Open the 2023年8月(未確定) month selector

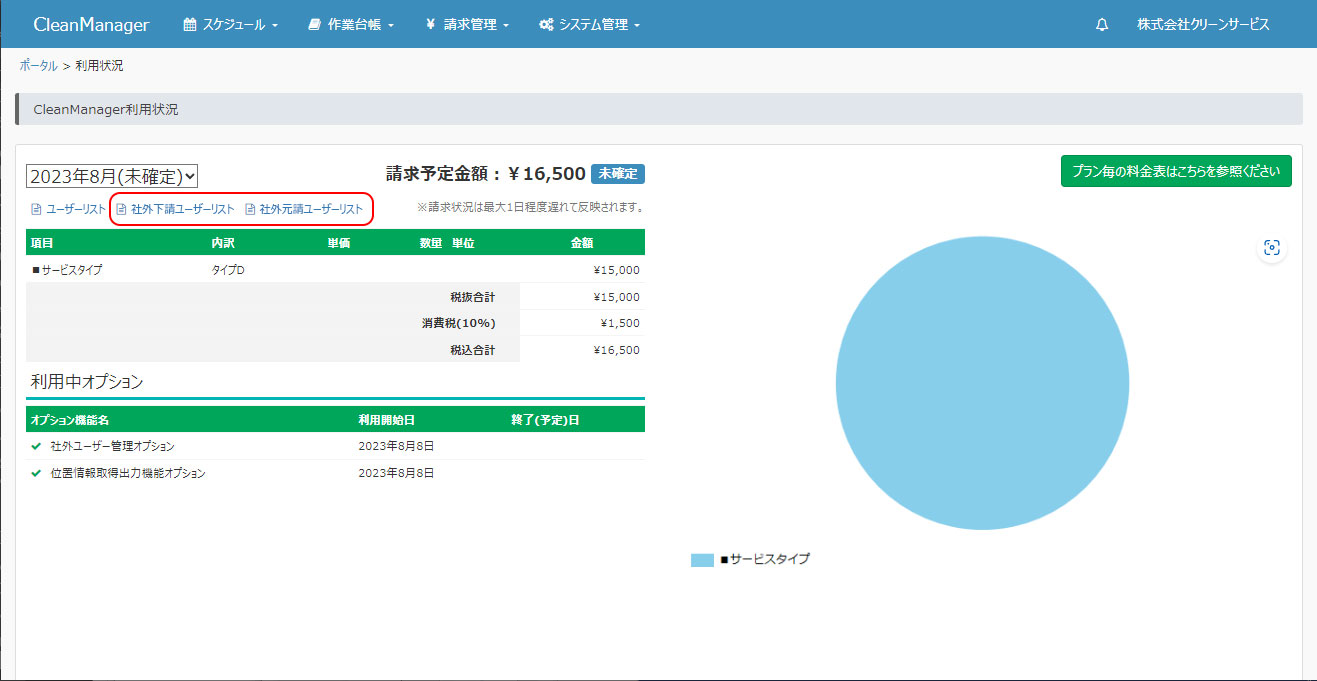(112, 176)
